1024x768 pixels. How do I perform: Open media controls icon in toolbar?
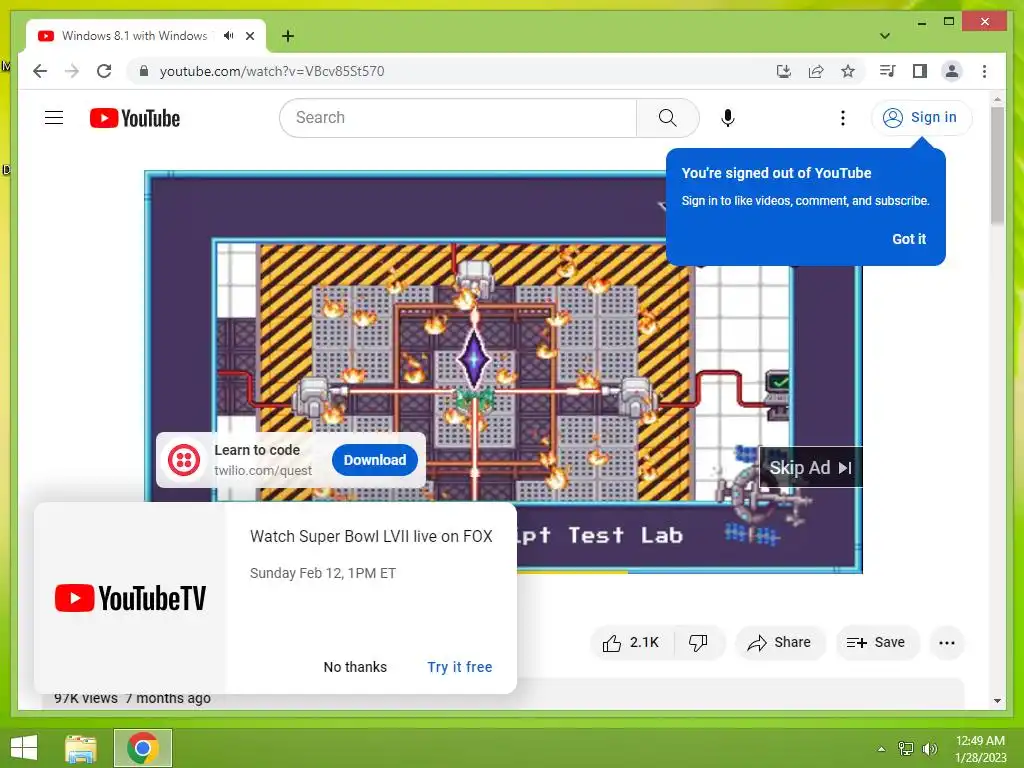pos(888,71)
